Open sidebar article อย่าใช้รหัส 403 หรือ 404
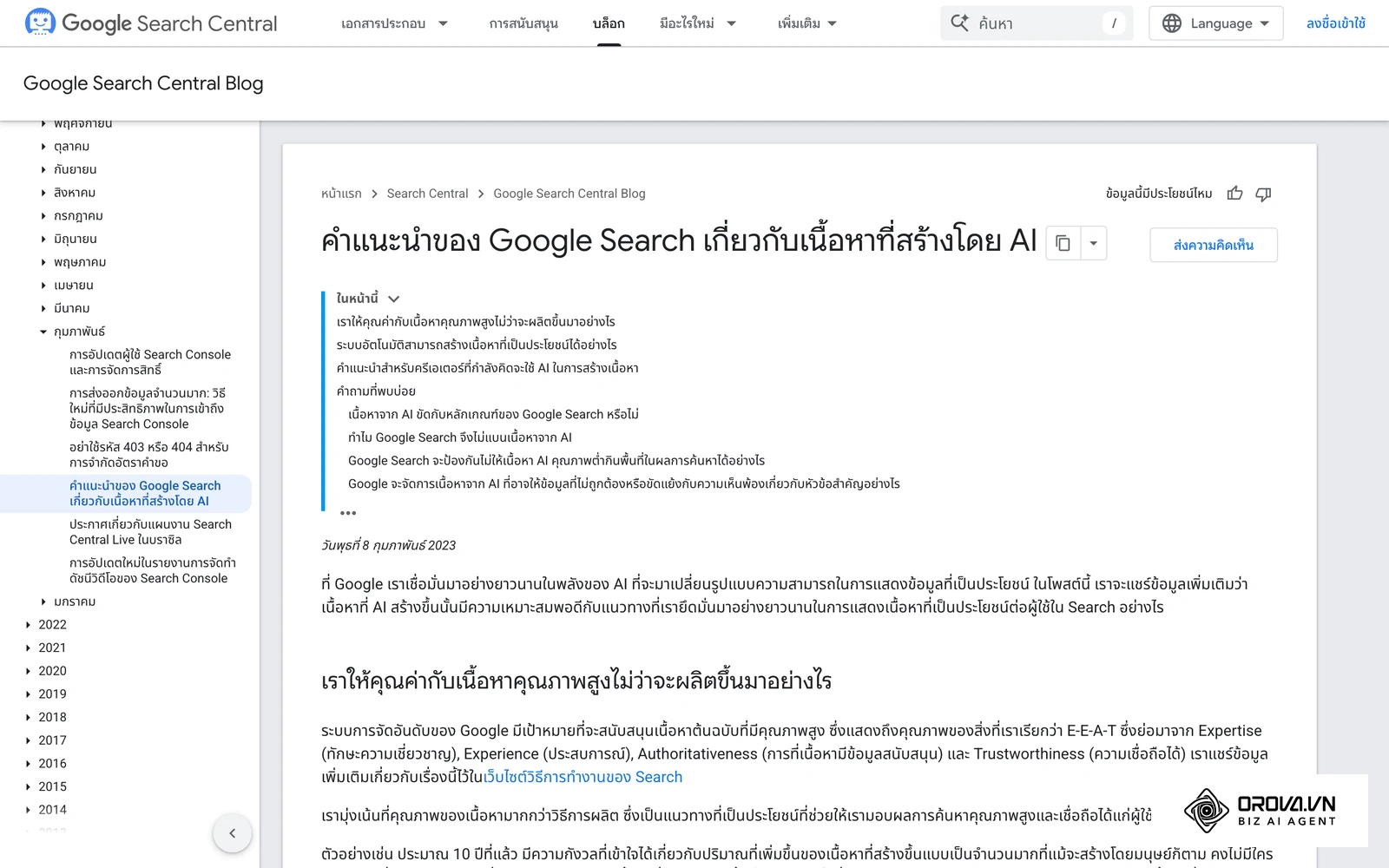The width and height of the screenshot is (1389, 868). point(149,455)
